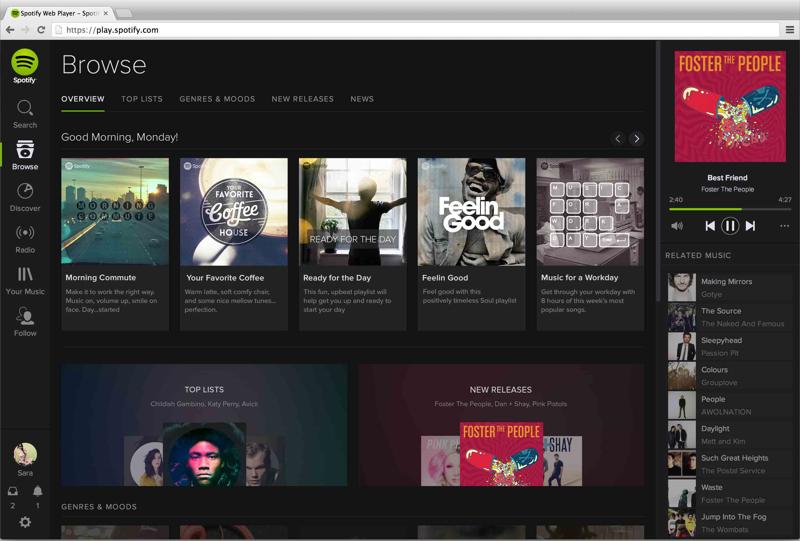Screen dimensions: 800x541
Task: Show previous playlists with left chevron
Action: pos(618,138)
